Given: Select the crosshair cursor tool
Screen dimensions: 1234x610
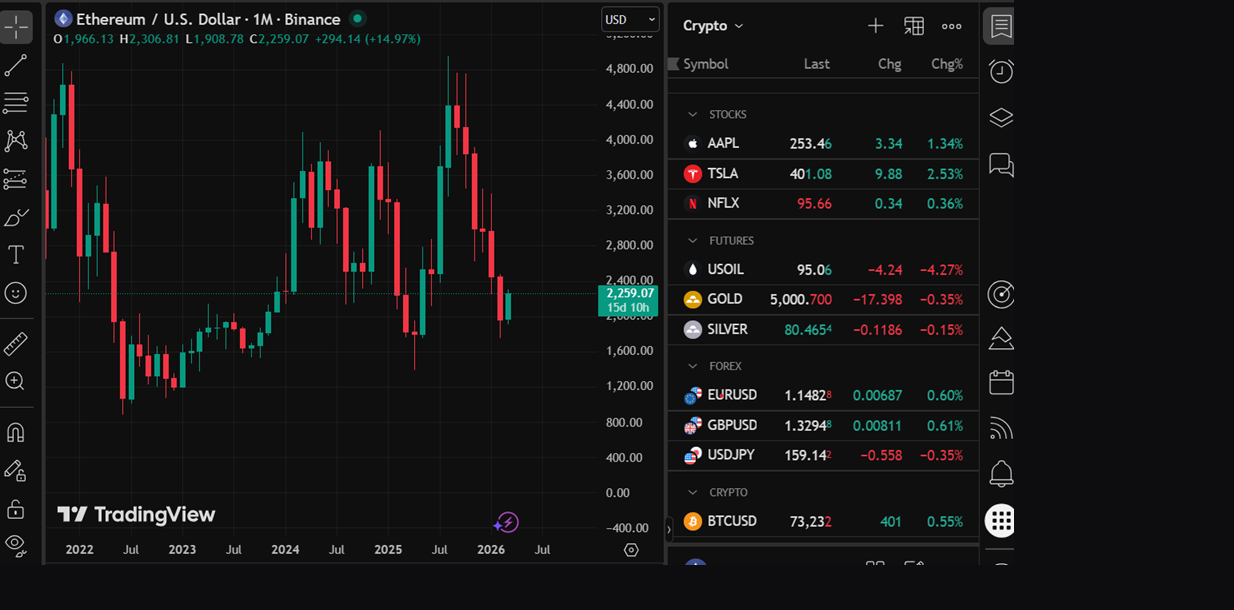Looking at the screenshot, I should click(x=16, y=27).
